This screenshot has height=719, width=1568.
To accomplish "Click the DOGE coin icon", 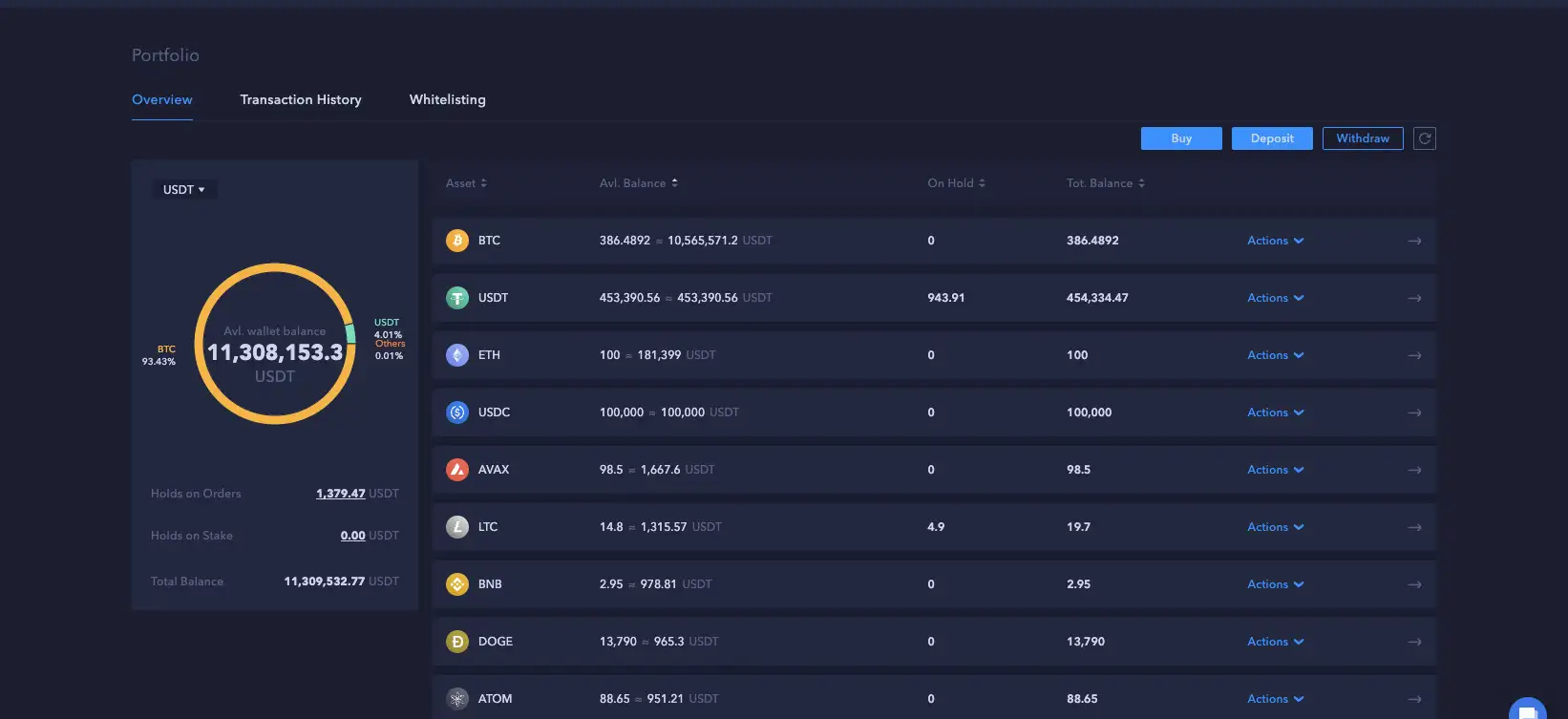I will [x=457, y=642].
